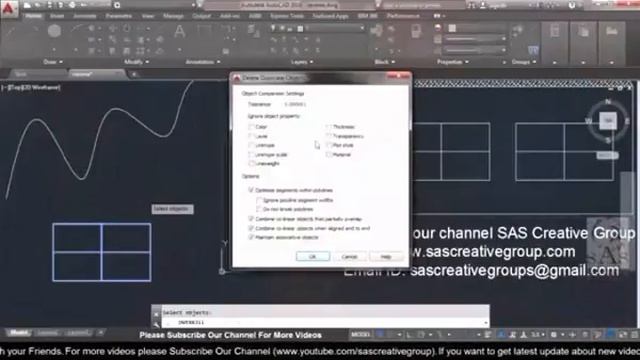The height and width of the screenshot is (360, 640).
Task: Click North on the ViewCube compass
Action: pos(608,102)
